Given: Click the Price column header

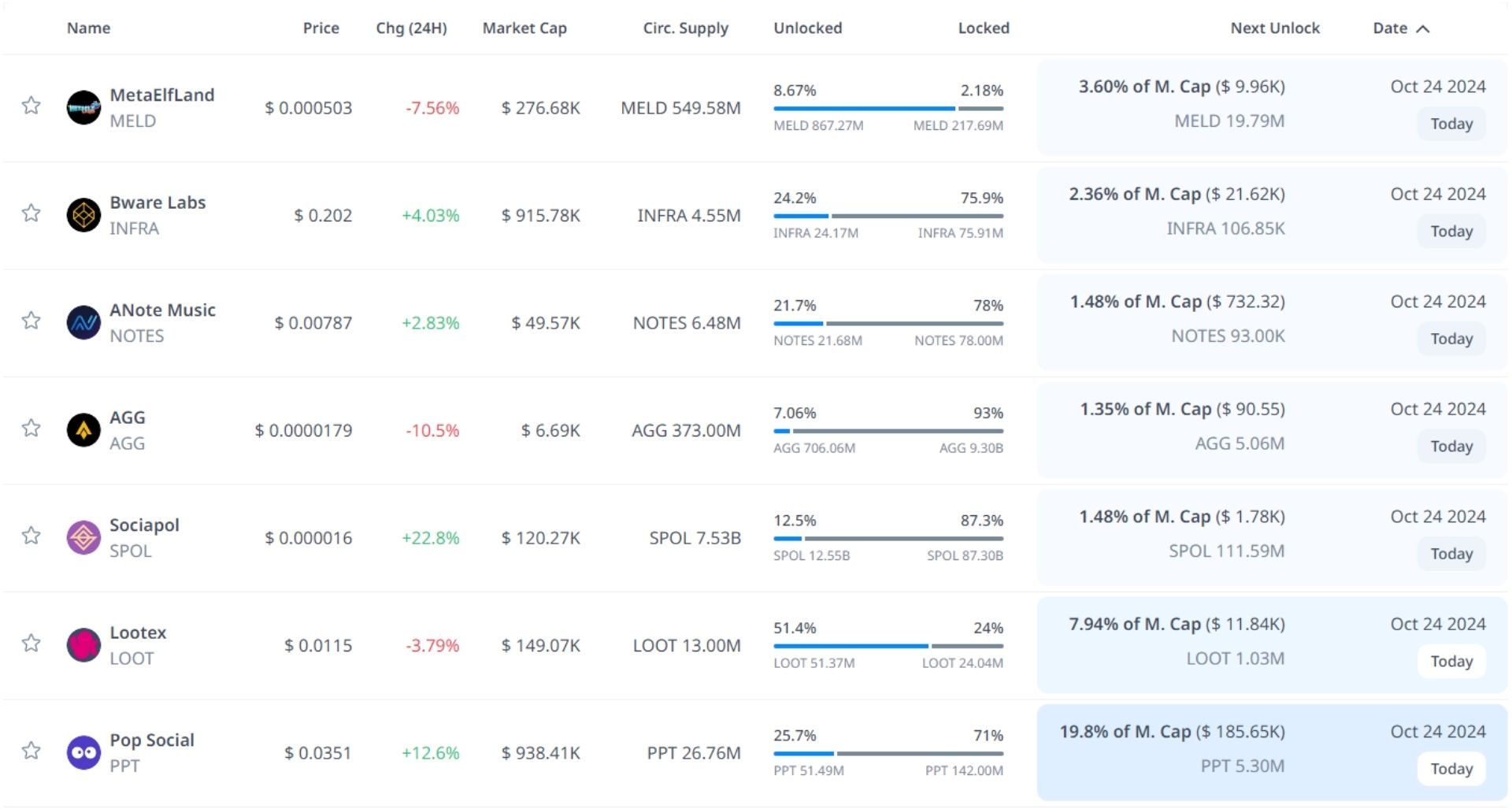Looking at the screenshot, I should tap(321, 28).
